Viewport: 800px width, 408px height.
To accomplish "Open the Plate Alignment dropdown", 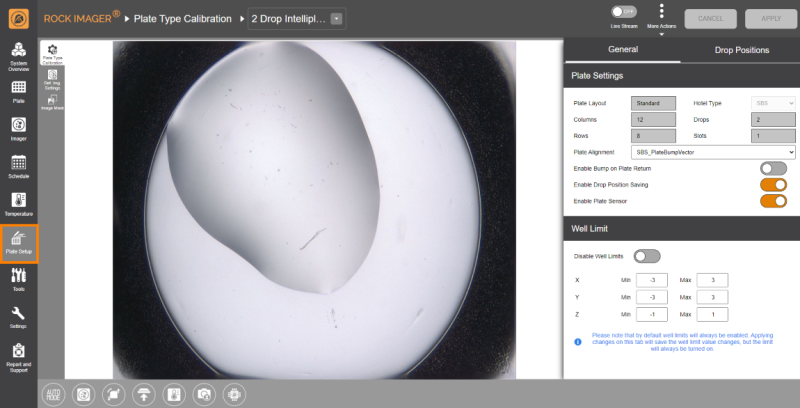I will [714, 151].
